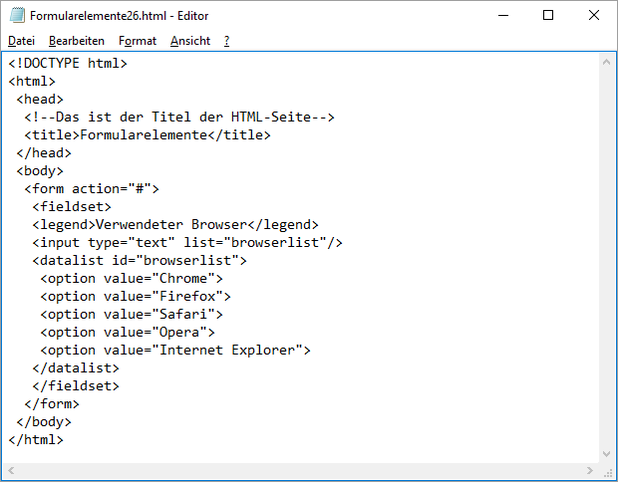Click the option value="Safari" line

click(132, 315)
